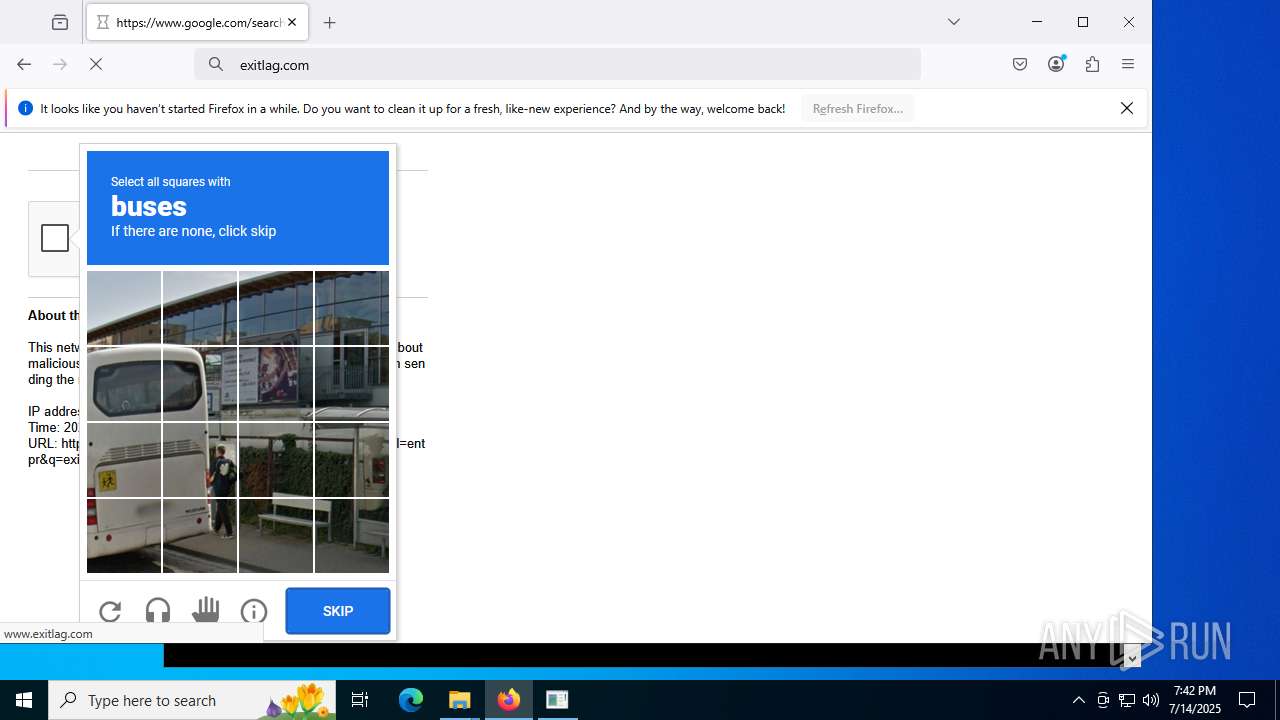Click the address bar with exitlag.com

pos(557,64)
